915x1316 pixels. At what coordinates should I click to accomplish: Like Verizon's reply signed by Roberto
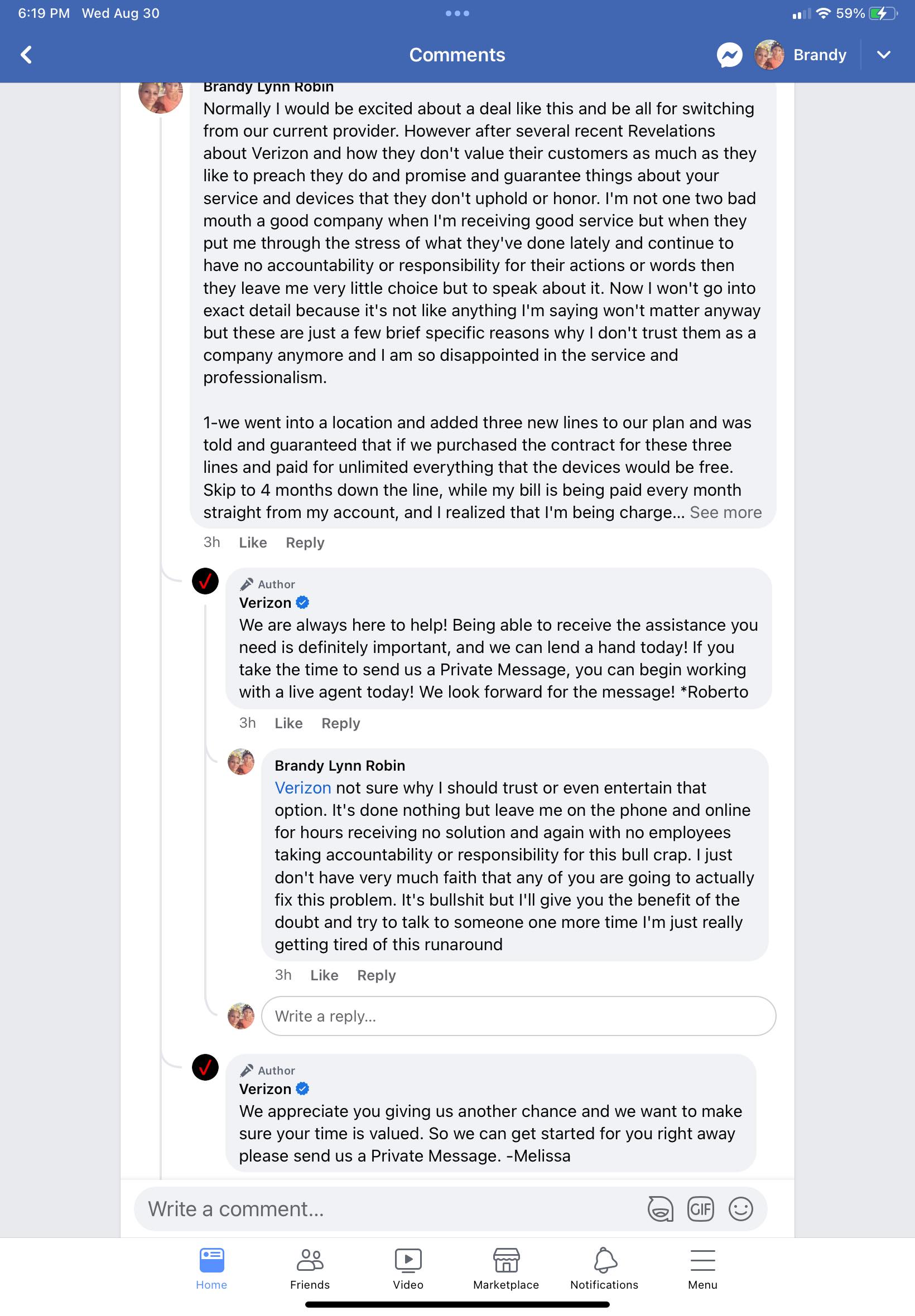(x=288, y=723)
